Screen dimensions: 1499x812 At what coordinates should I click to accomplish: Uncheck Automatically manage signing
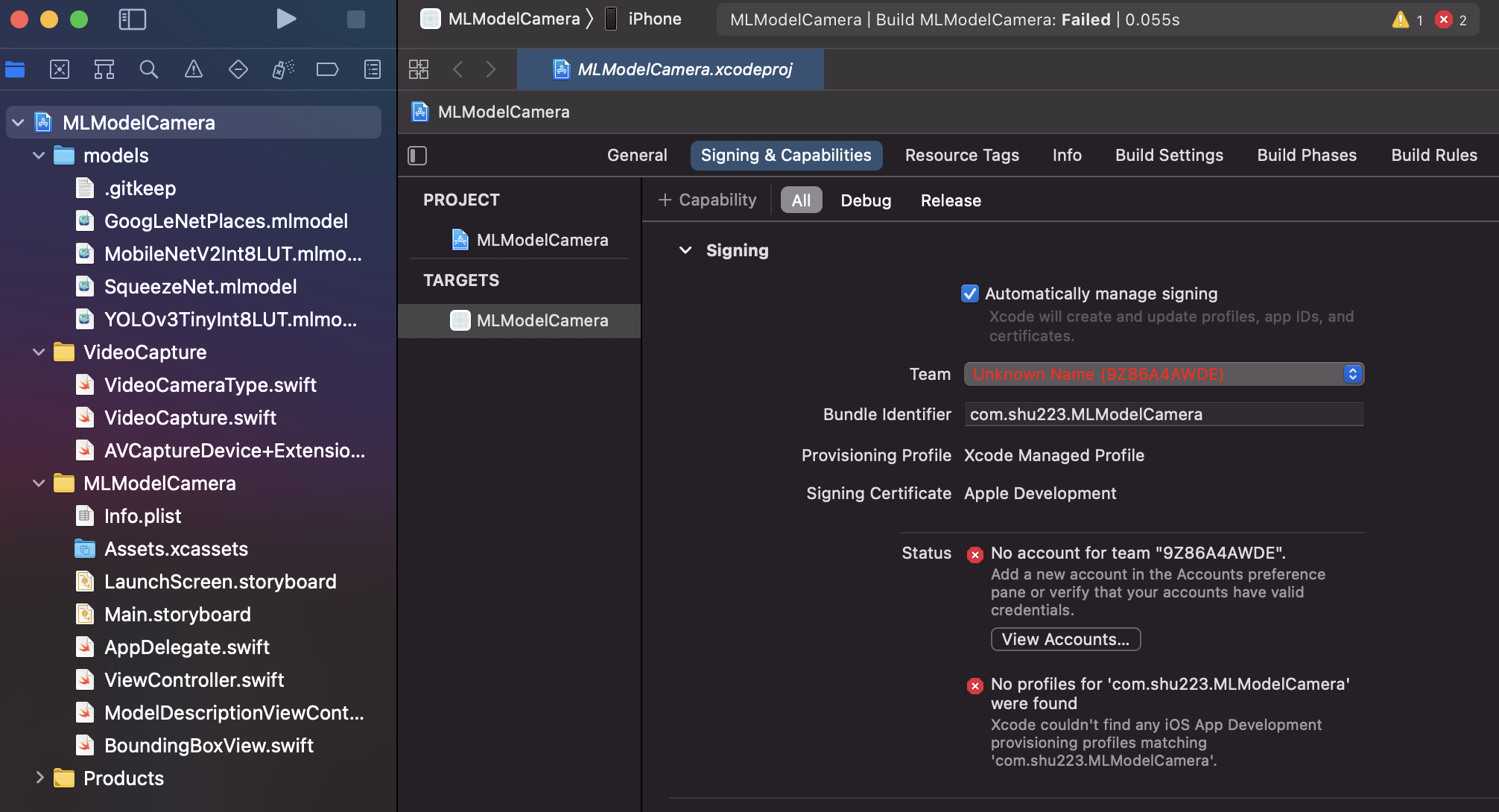click(x=969, y=294)
